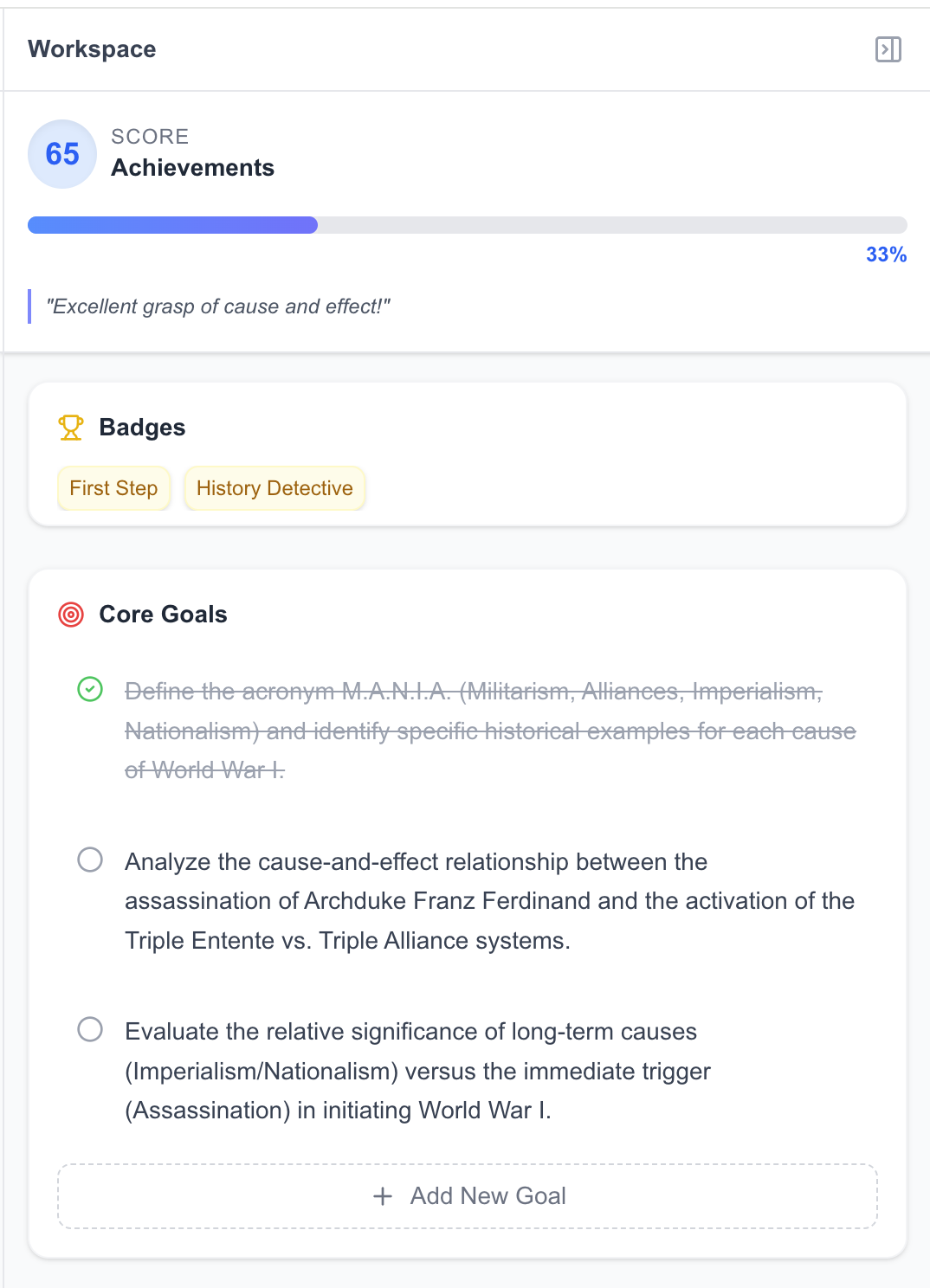Click the plus icon in Add New Goal
This screenshot has height=1288, width=930.
point(383,1196)
